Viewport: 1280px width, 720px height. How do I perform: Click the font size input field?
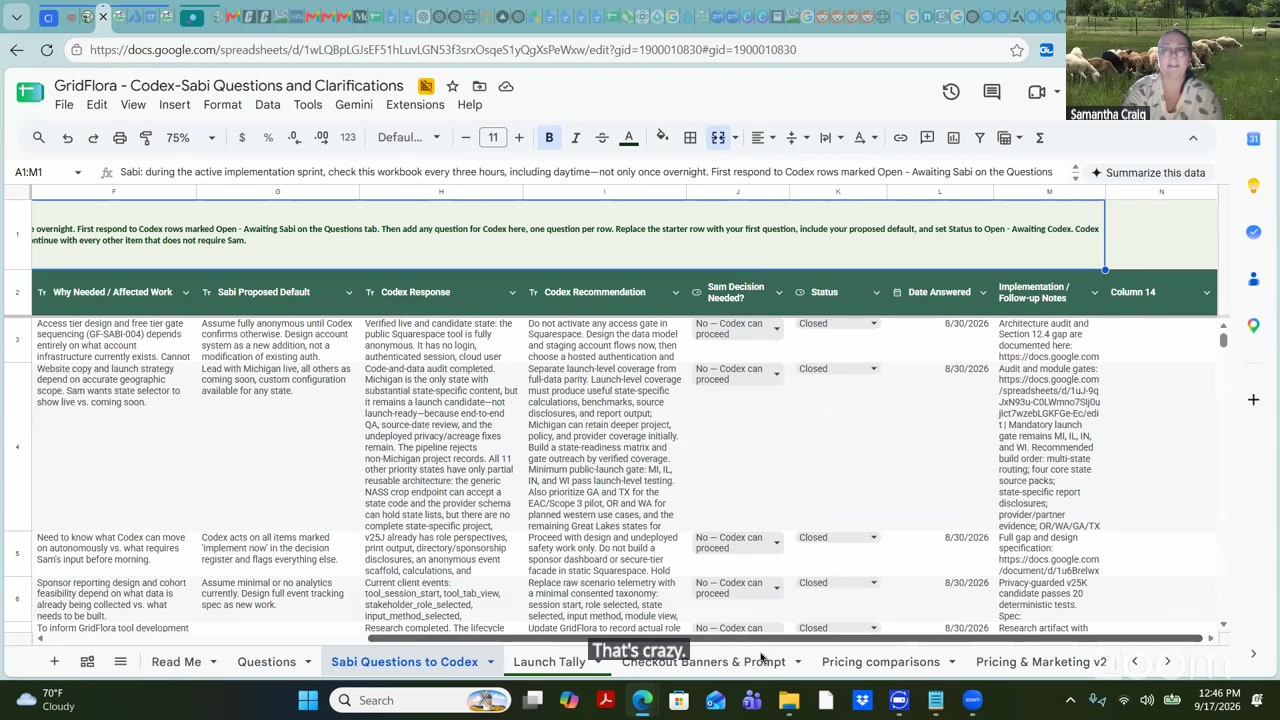click(493, 138)
